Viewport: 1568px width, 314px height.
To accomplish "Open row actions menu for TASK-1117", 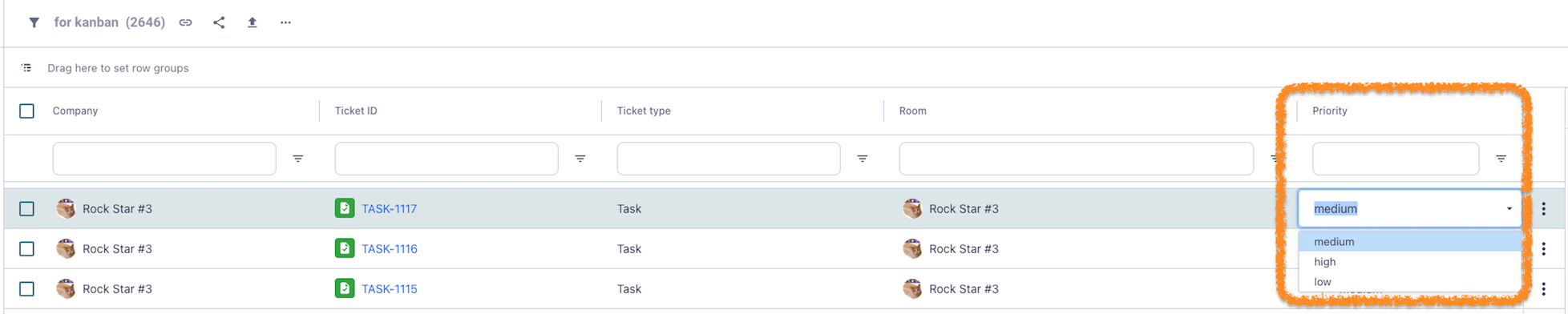I will pos(1544,208).
